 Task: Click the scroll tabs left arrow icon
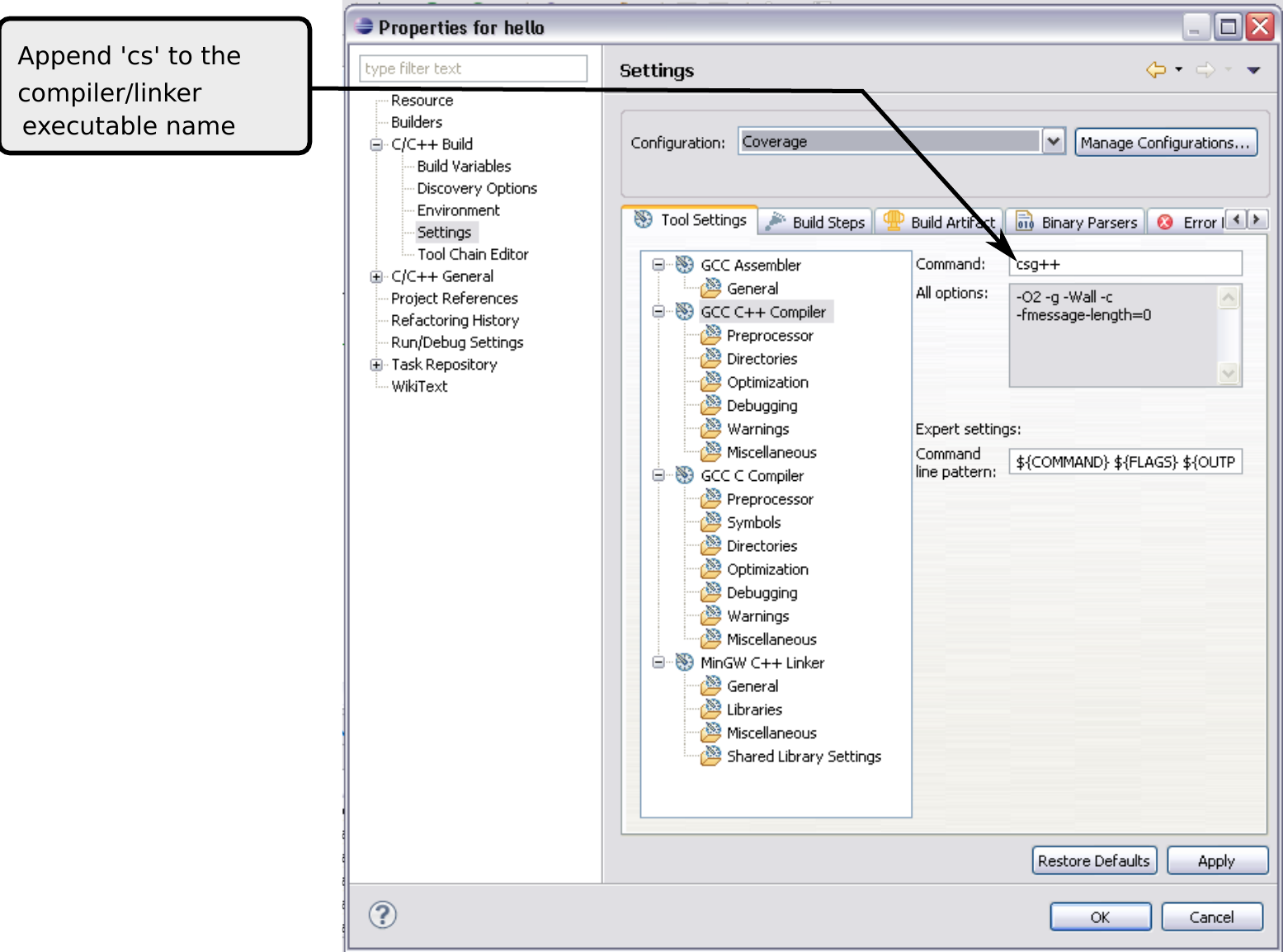pos(1236,219)
